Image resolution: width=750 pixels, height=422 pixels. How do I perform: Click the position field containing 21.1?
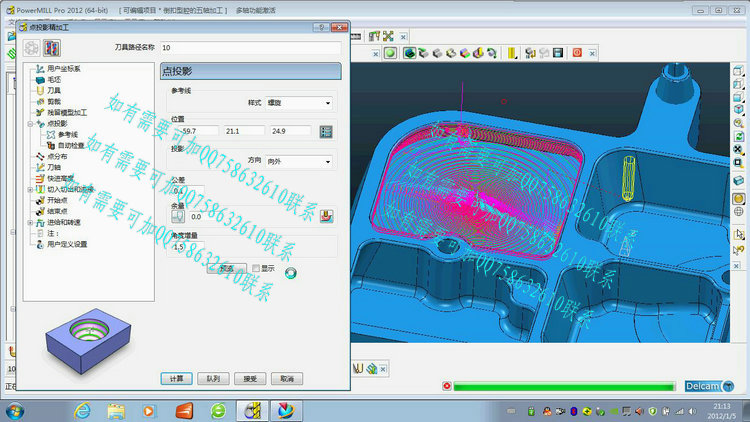[x=244, y=131]
